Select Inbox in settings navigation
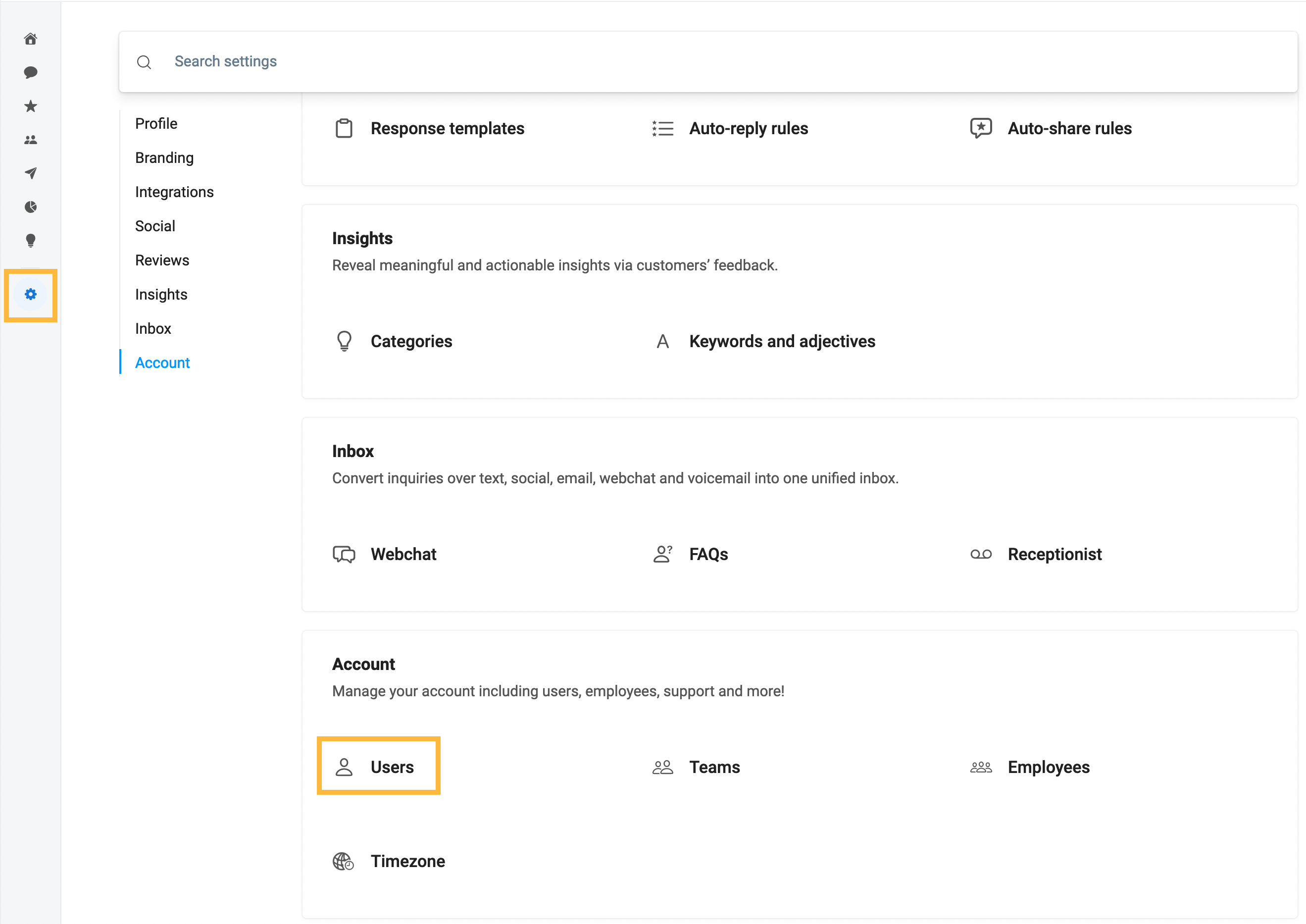 (x=153, y=328)
